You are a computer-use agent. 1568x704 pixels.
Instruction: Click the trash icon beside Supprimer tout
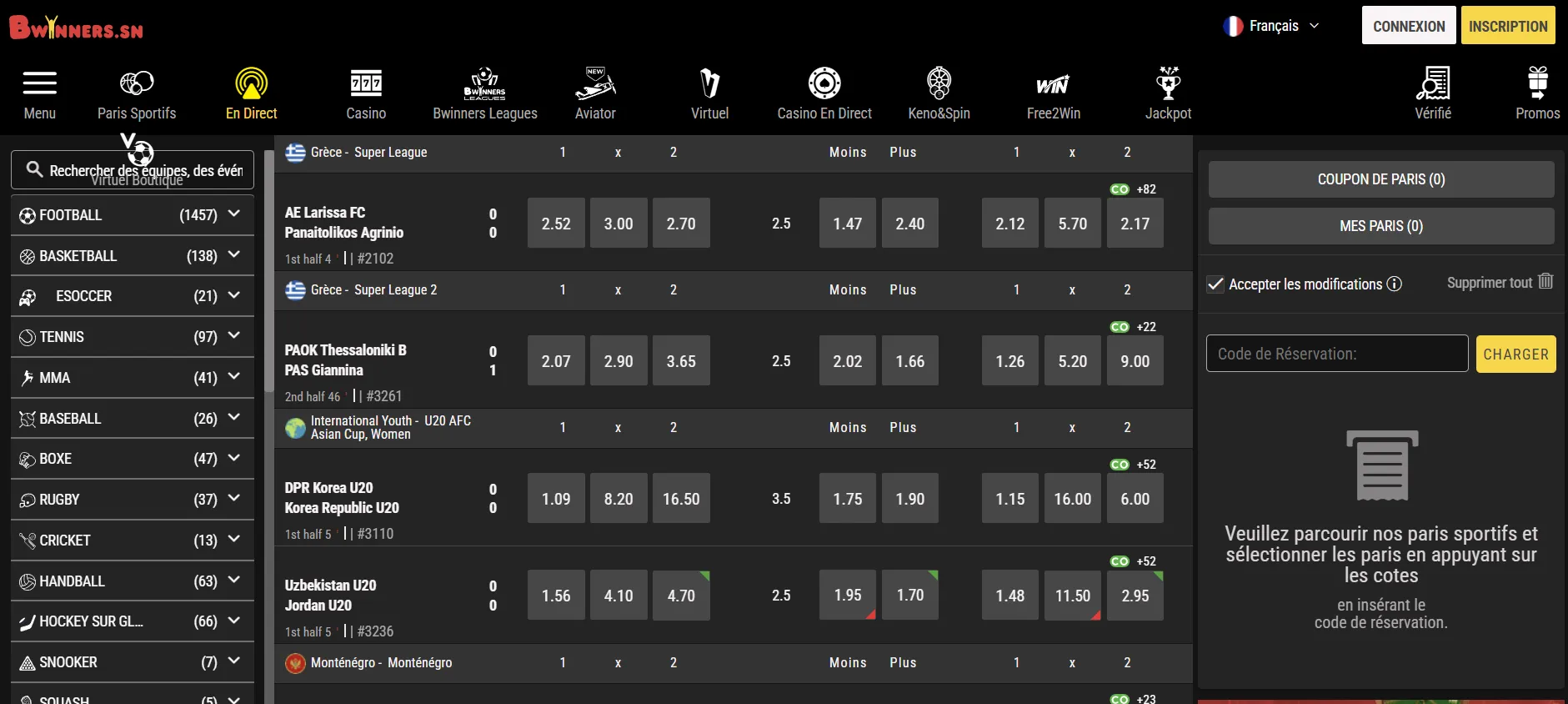[1545, 282]
